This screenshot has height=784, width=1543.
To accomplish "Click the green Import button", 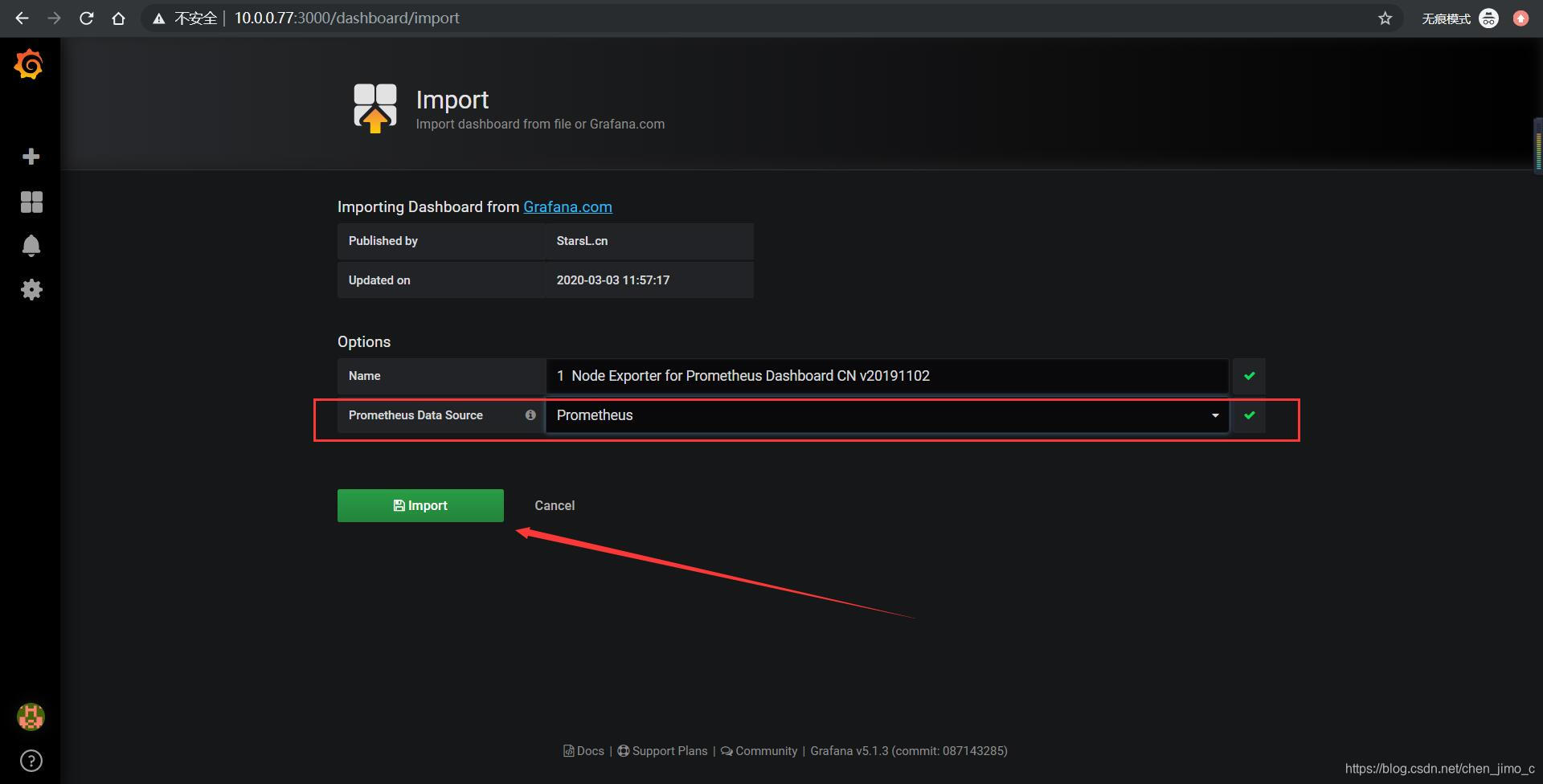I will (420, 505).
